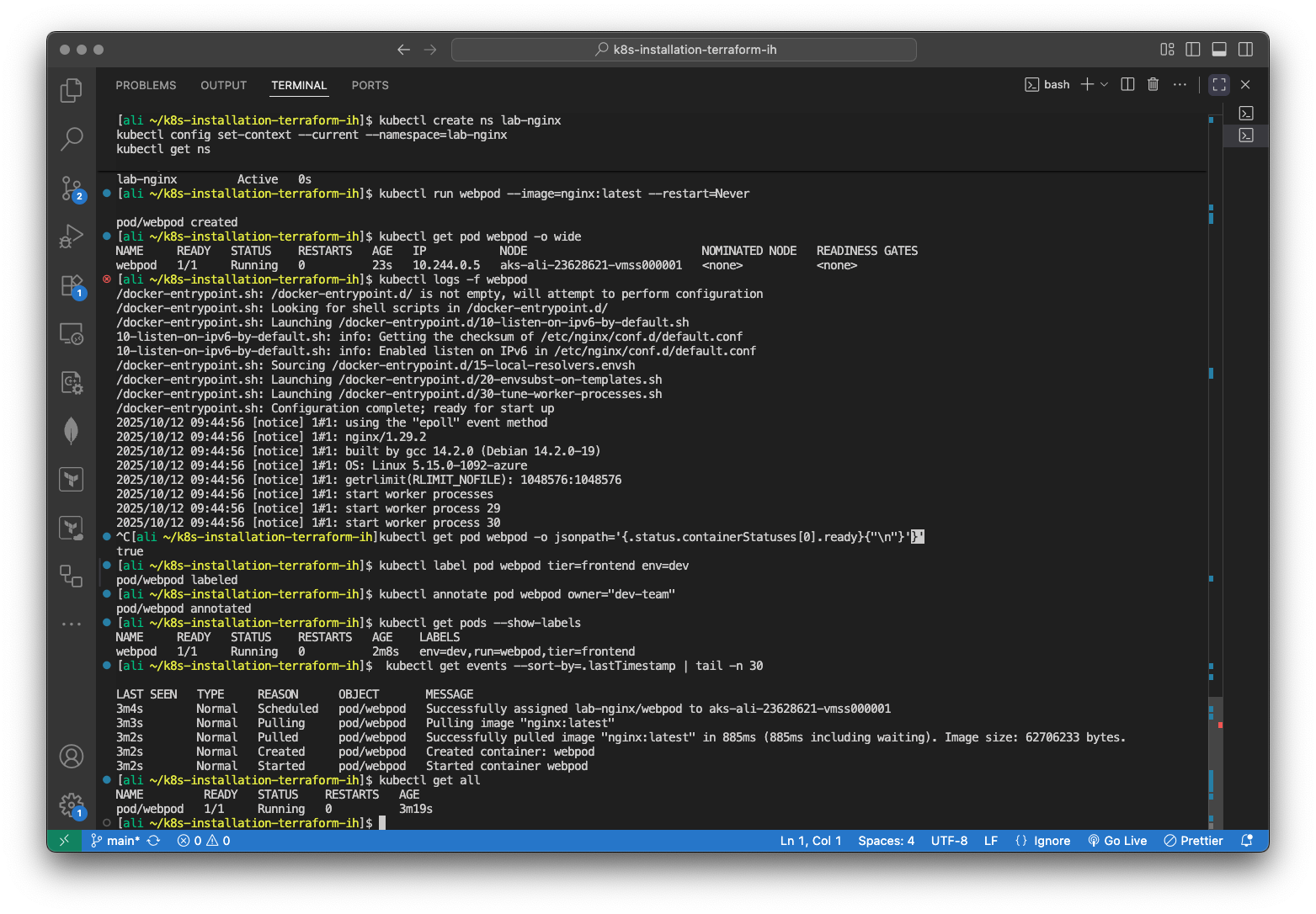This screenshot has height=914, width=1316.
Task: Switch to the PROBLEMS tab
Action: (x=146, y=85)
